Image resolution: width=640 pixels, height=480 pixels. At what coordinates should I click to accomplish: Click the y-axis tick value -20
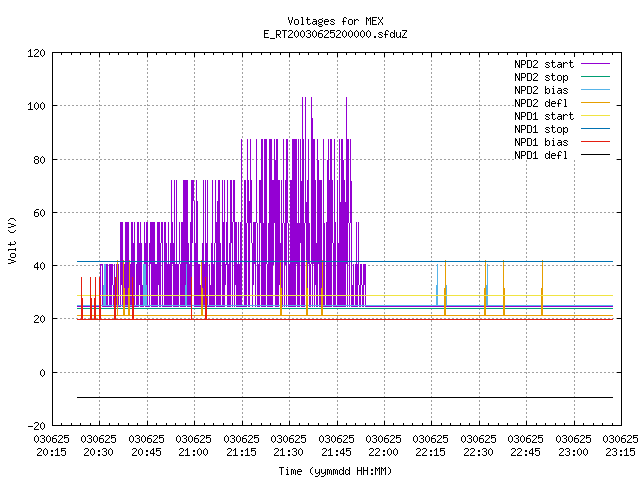coord(36,426)
